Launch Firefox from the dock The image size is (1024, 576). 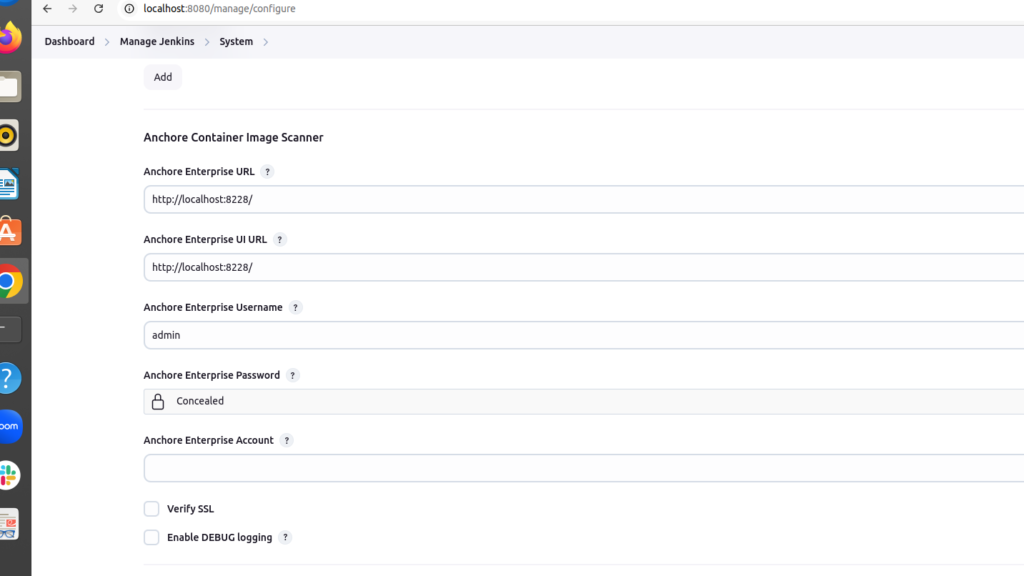click(x=9, y=37)
